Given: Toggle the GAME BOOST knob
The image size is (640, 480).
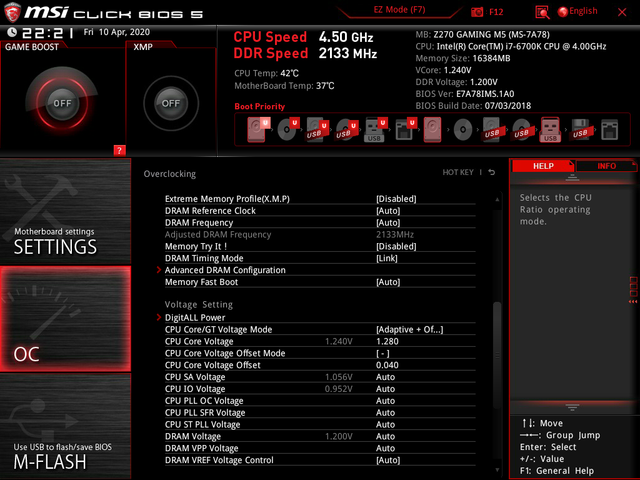Looking at the screenshot, I should click(x=62, y=103).
